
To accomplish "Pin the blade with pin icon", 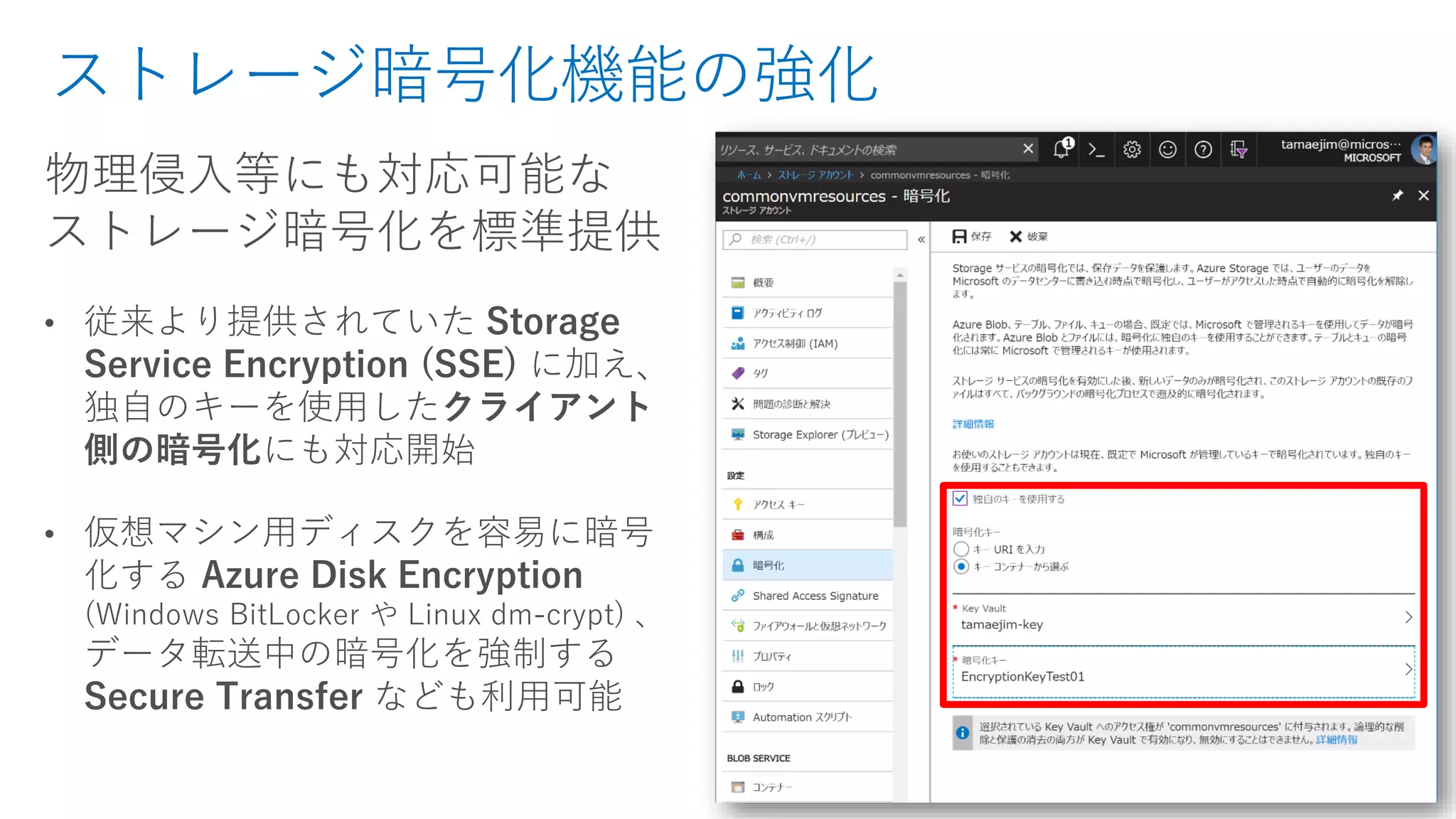I will [x=1397, y=196].
